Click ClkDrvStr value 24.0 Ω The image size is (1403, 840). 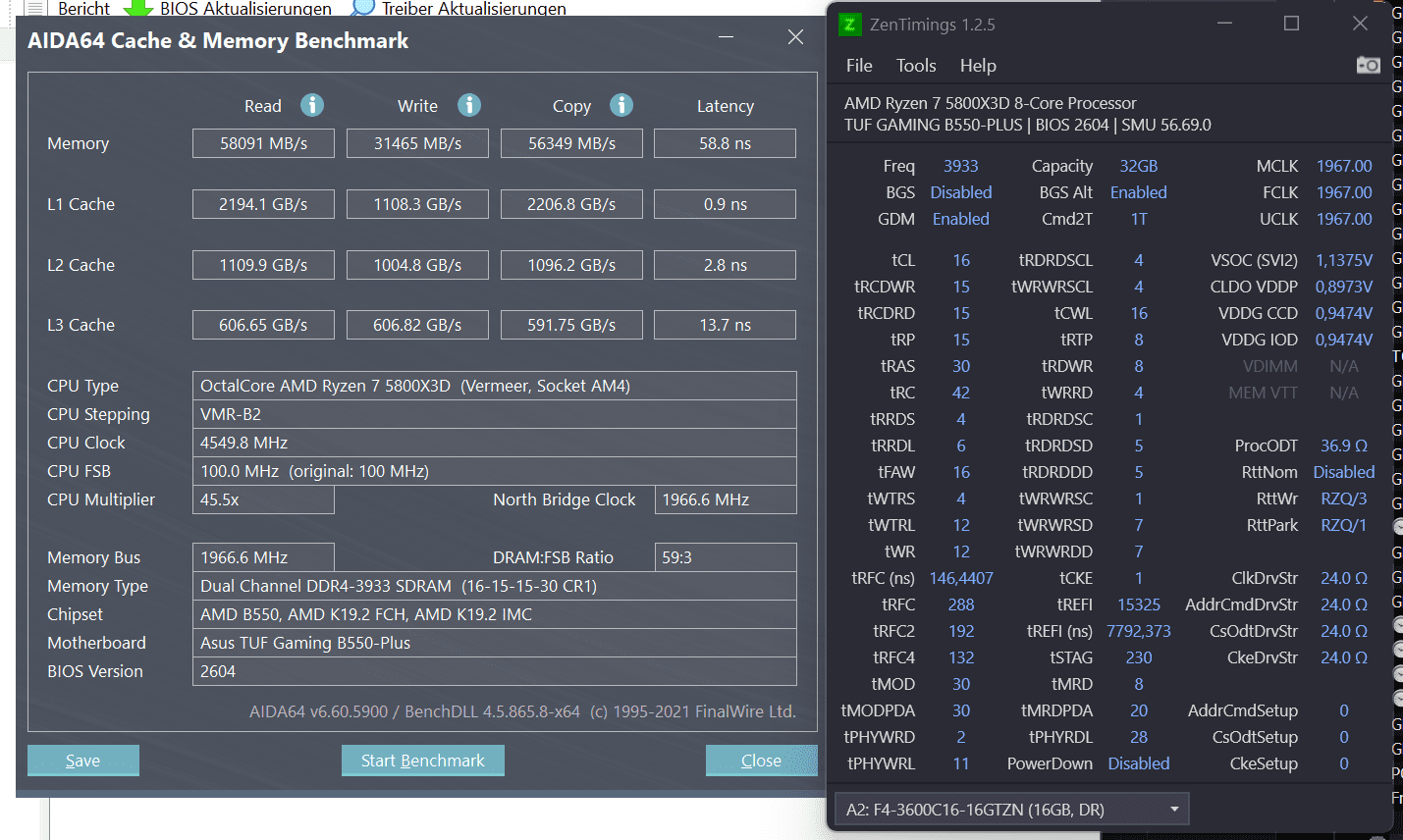tap(1344, 578)
